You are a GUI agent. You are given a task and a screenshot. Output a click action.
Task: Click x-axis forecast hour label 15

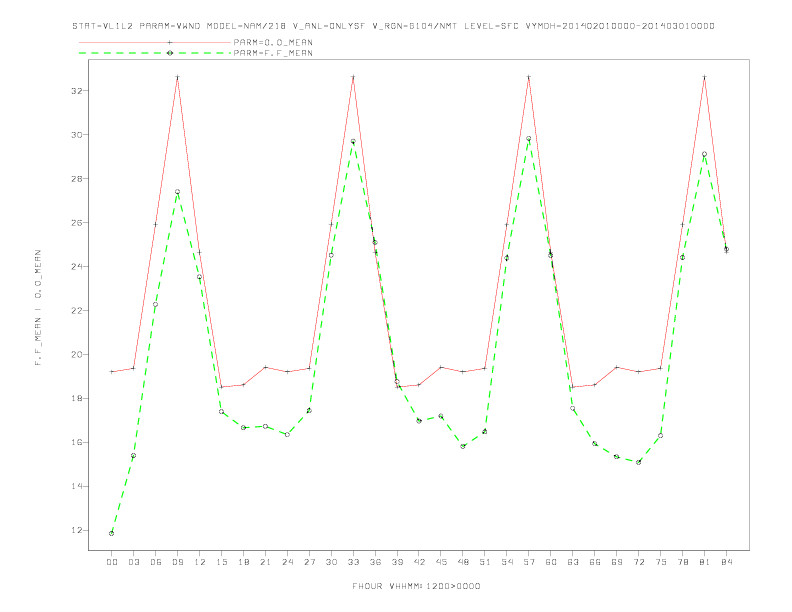221,562
